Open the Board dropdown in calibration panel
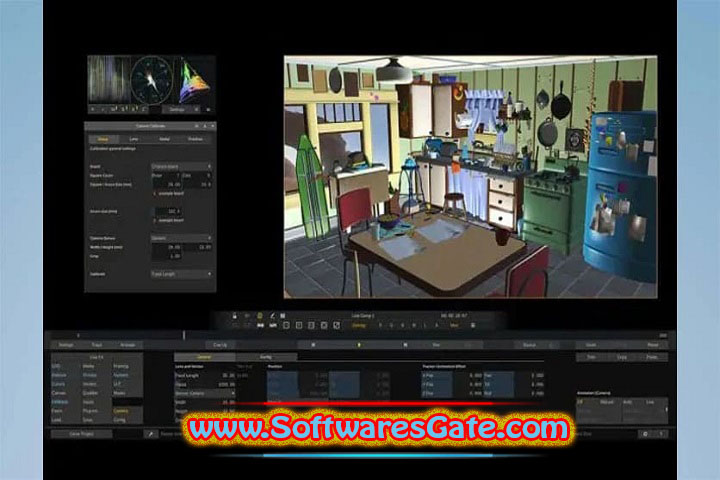 point(181,166)
